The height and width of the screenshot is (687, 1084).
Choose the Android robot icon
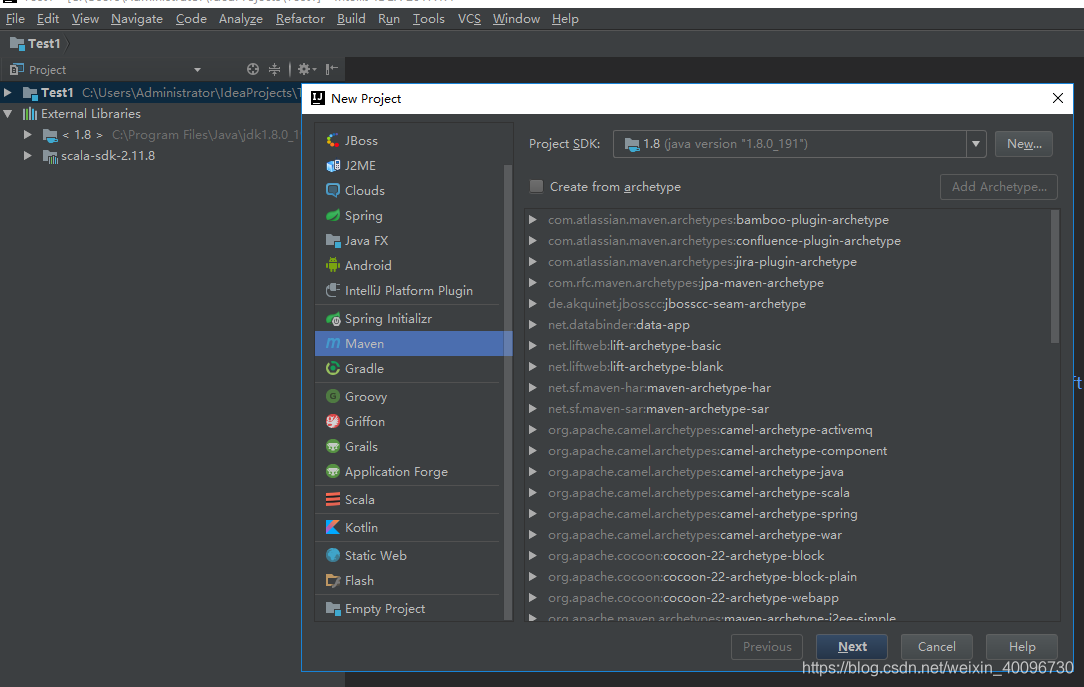pos(333,265)
